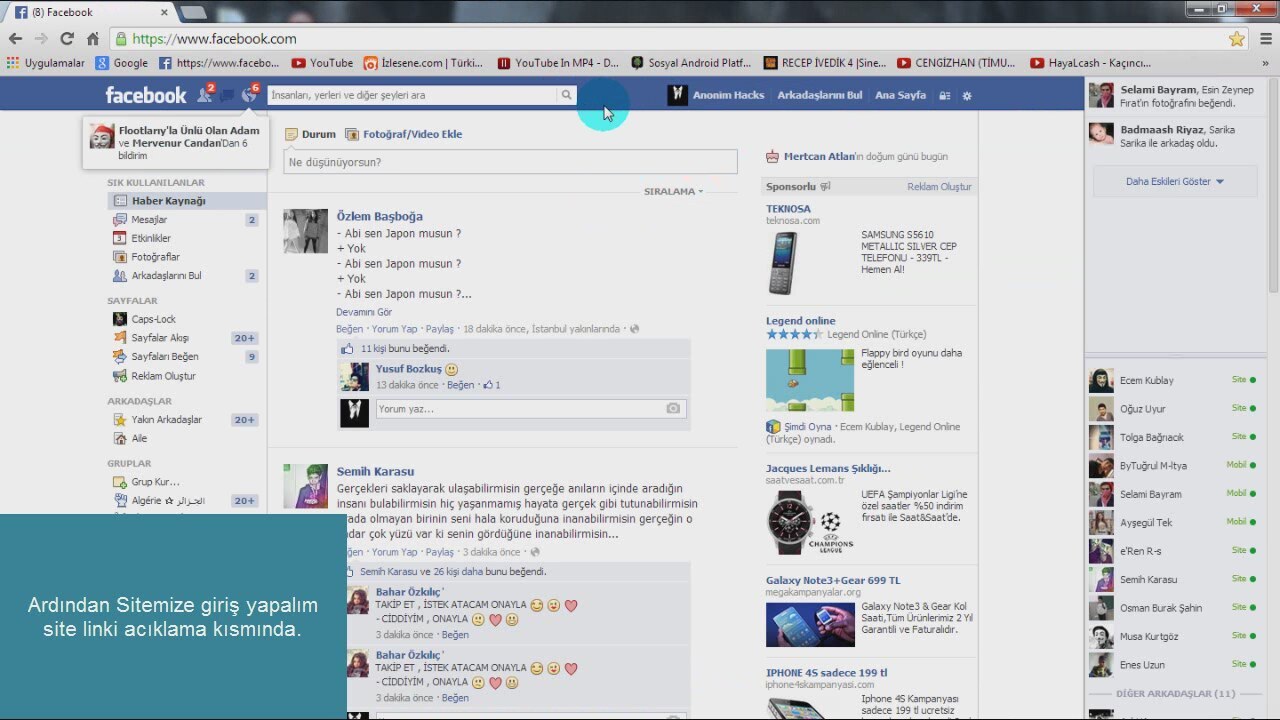1280x720 pixels.
Task: Click the camera icon in comment box
Action: (673, 409)
